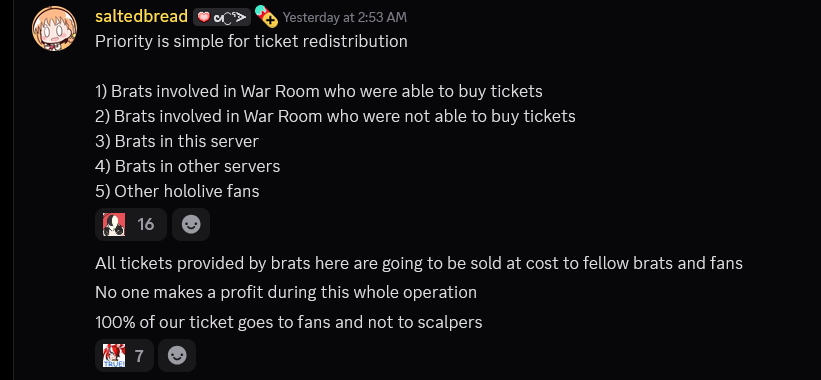The width and height of the screenshot is (821, 380).
Task: Click the emoji image in the 16 reaction
Action: (x=114, y=225)
